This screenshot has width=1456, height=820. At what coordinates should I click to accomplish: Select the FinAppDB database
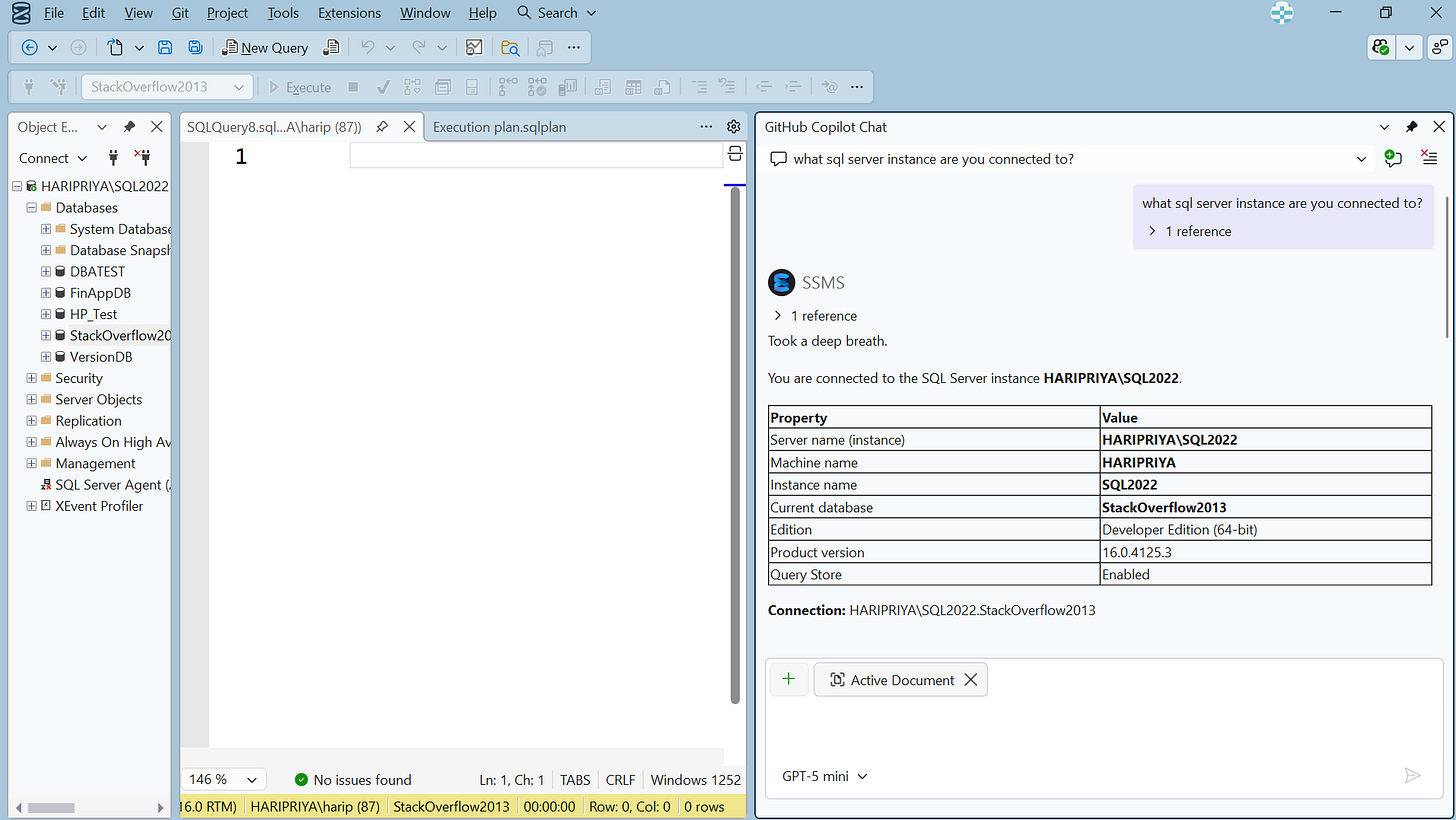[x=100, y=293]
